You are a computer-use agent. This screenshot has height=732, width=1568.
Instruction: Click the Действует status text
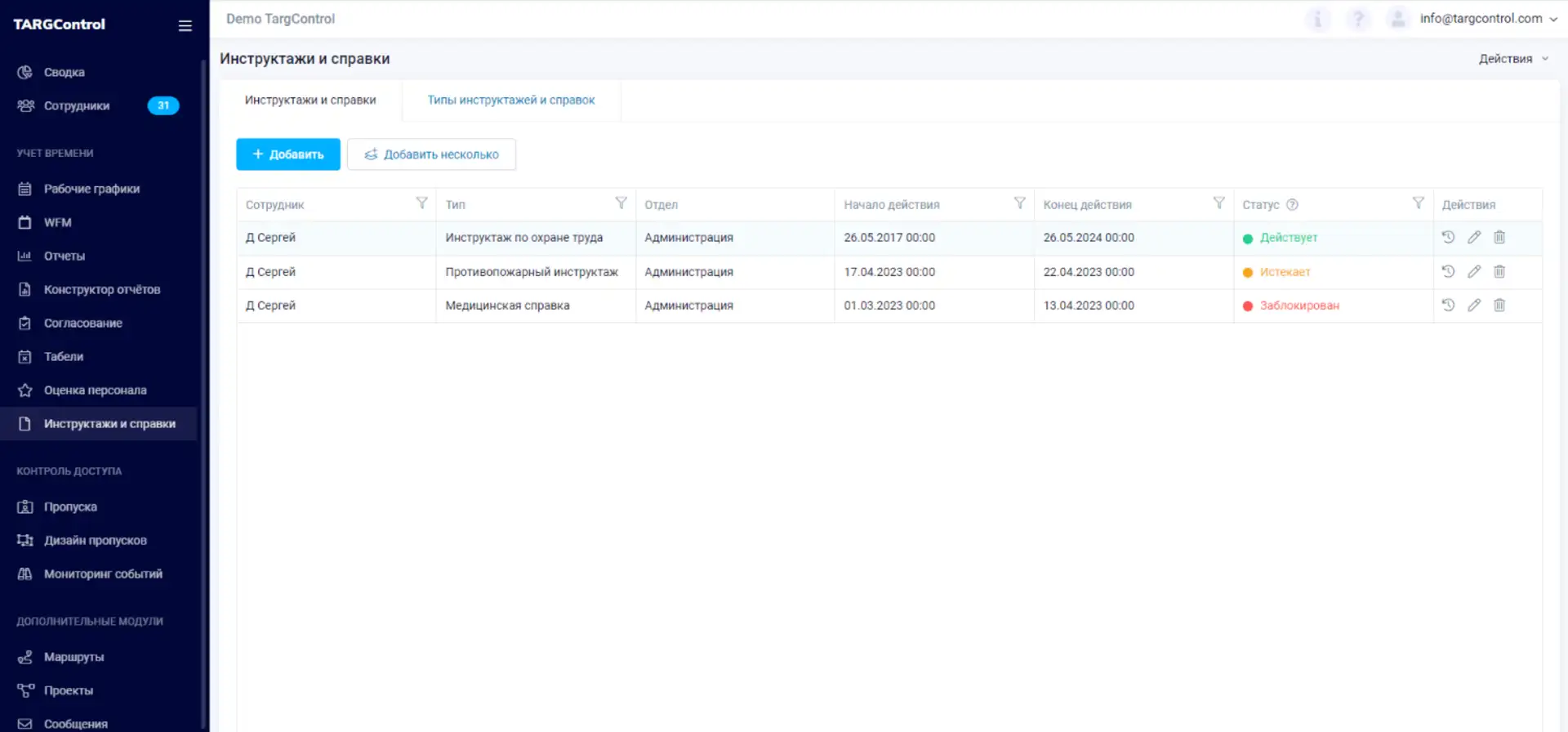pyautogui.click(x=1289, y=238)
